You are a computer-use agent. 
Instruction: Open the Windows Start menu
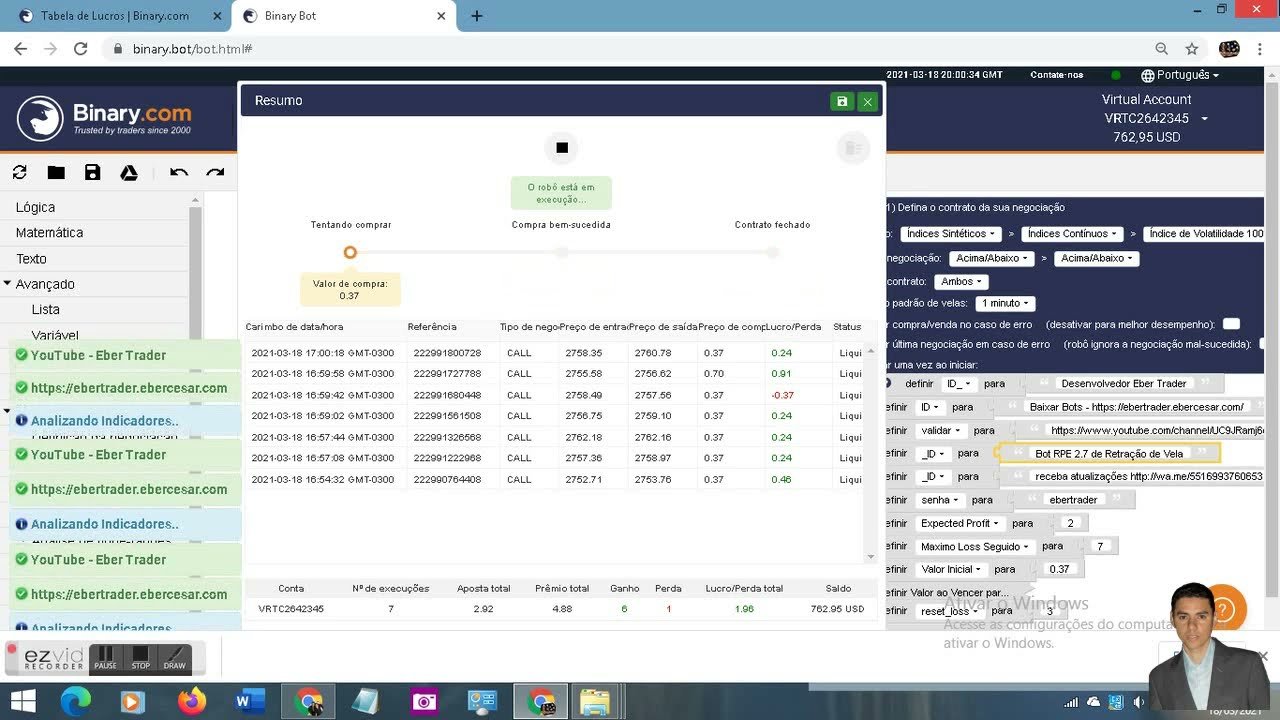pyautogui.click(x=22, y=702)
